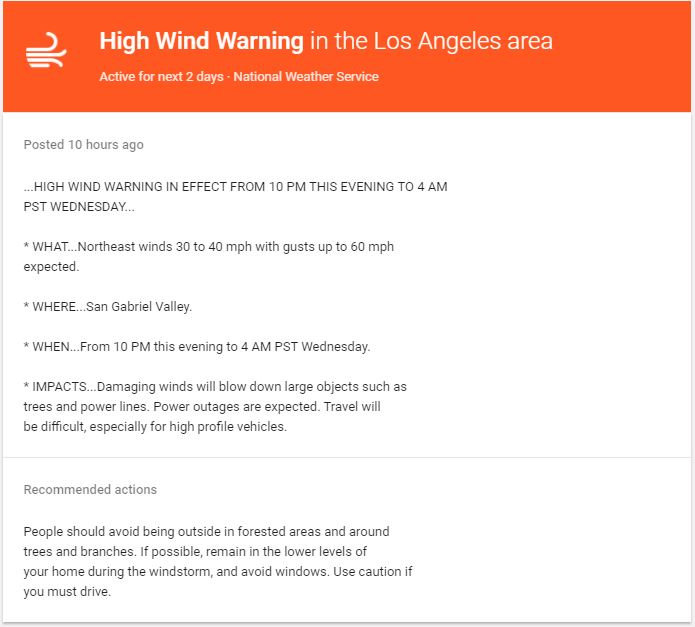
Task: Click the WHERE San Gabriel Valley line
Action: coord(108,307)
